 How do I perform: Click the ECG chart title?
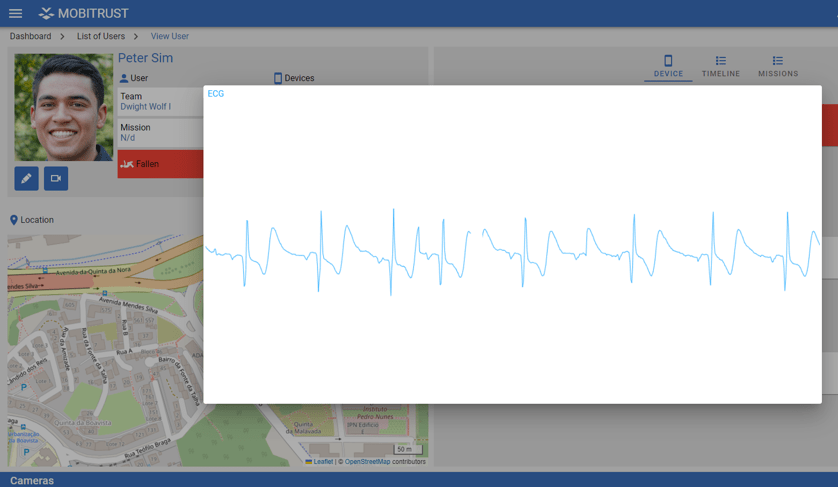(x=215, y=94)
